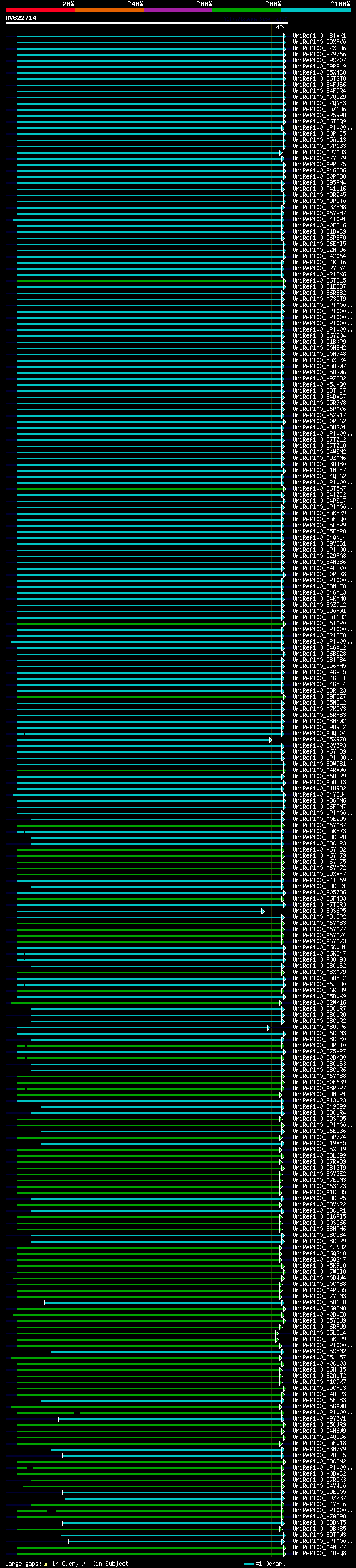This screenshot has width=356, height=1568.
Task: Click label UniRef100_A8X079
Action: pos(319,972)
